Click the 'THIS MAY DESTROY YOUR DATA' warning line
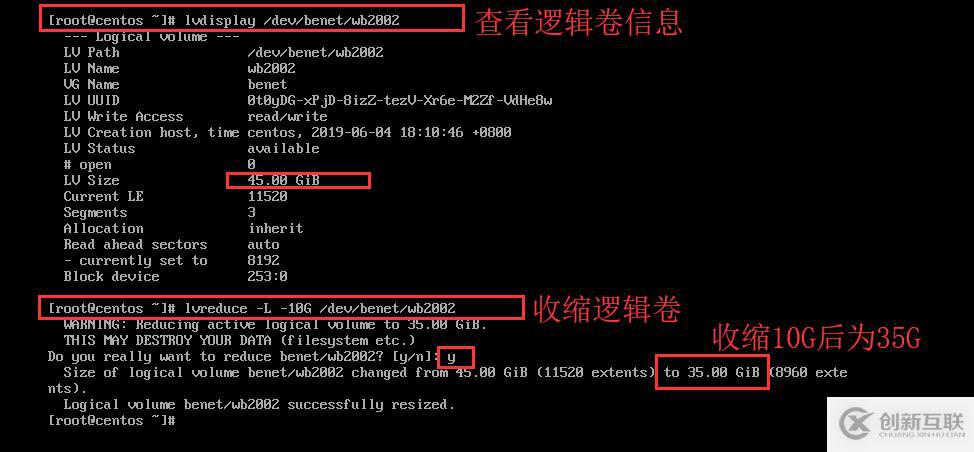The height and width of the screenshot is (452, 974). [x=239, y=340]
